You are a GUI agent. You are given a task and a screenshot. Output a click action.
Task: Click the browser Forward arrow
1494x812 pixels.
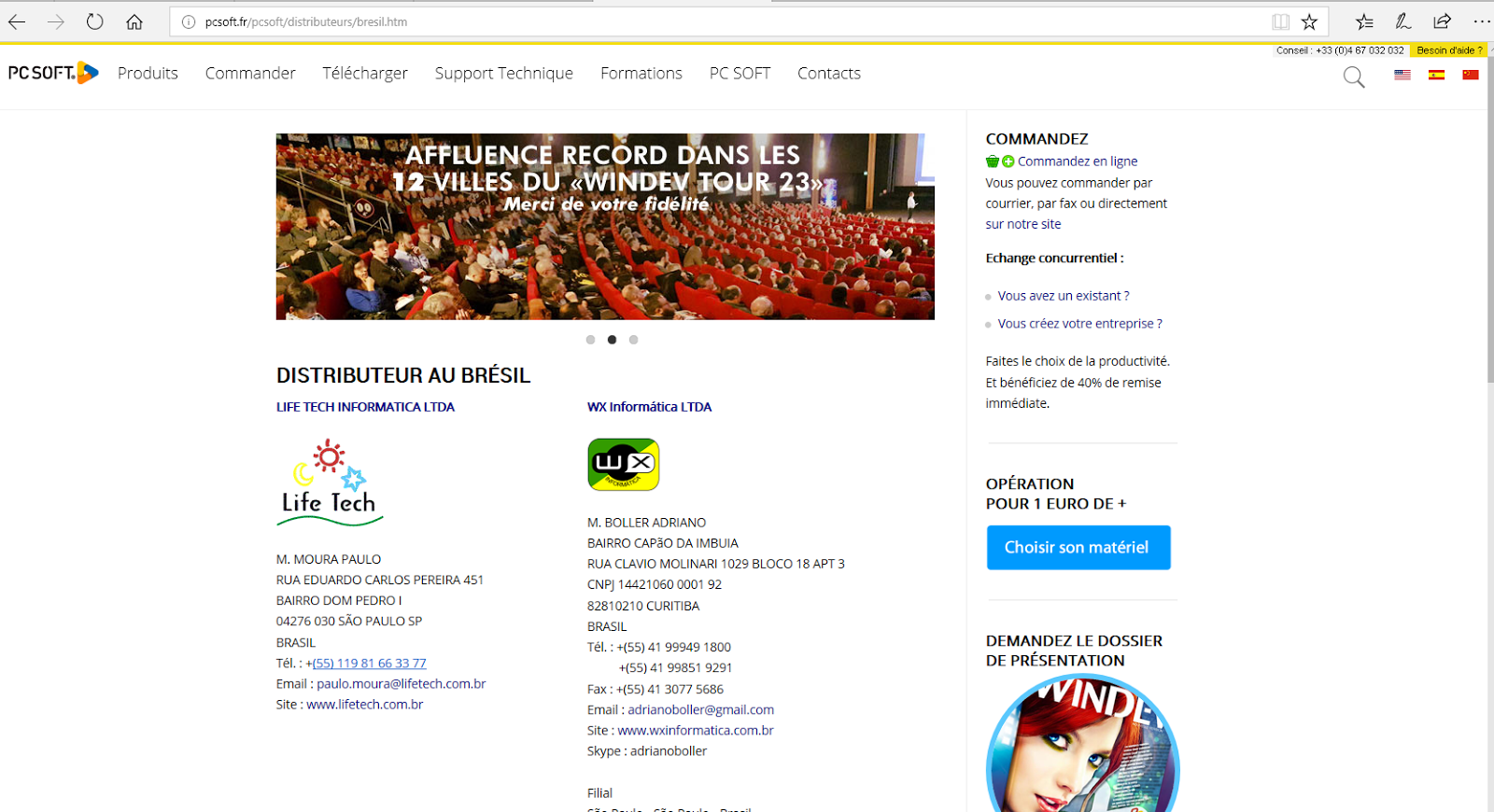(56, 21)
